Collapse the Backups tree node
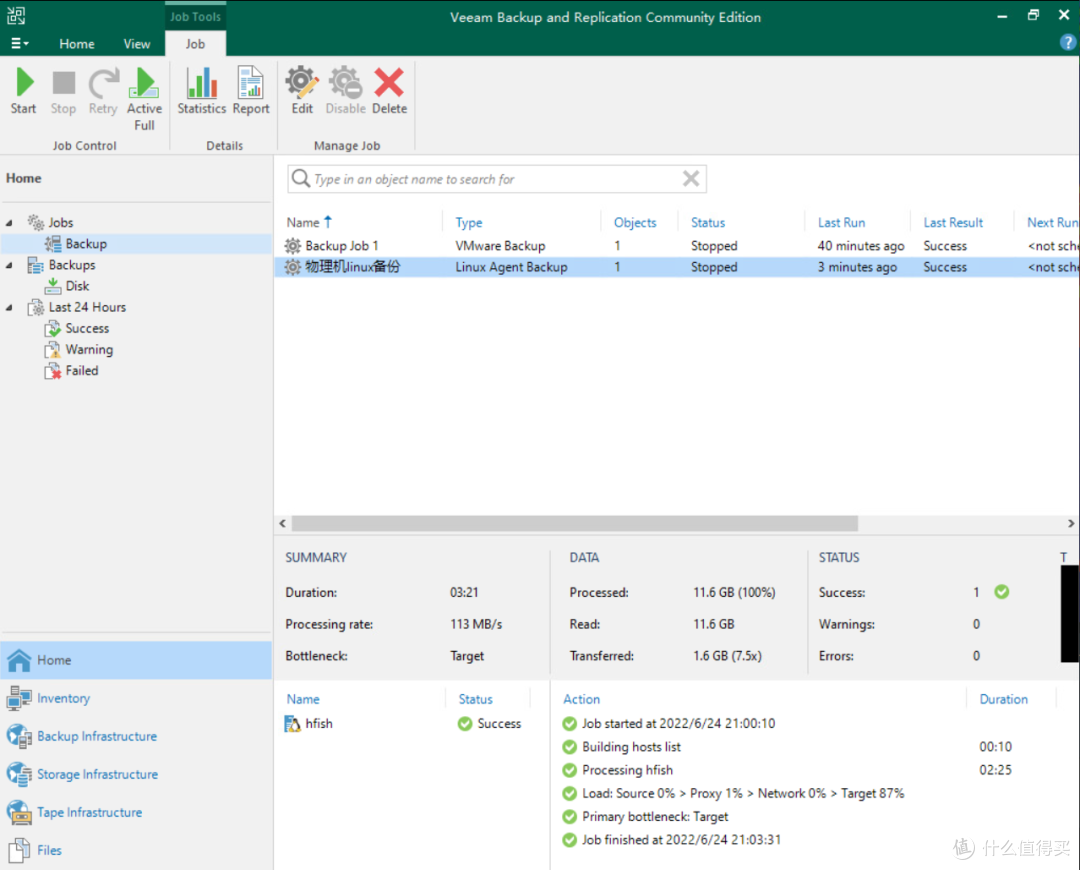This screenshot has width=1080, height=870. (x=10, y=265)
